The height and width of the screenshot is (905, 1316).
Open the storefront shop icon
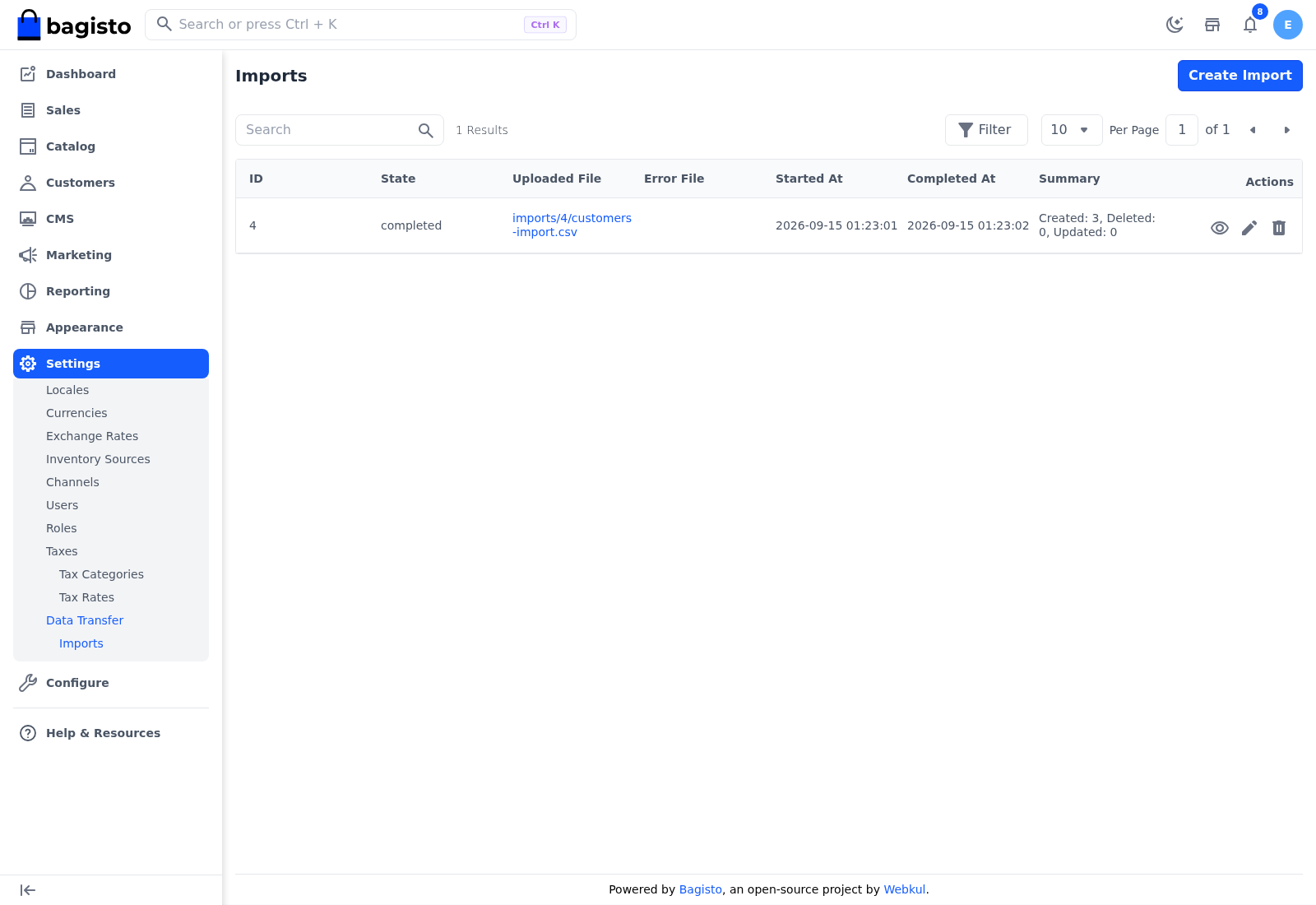pyautogui.click(x=1212, y=25)
